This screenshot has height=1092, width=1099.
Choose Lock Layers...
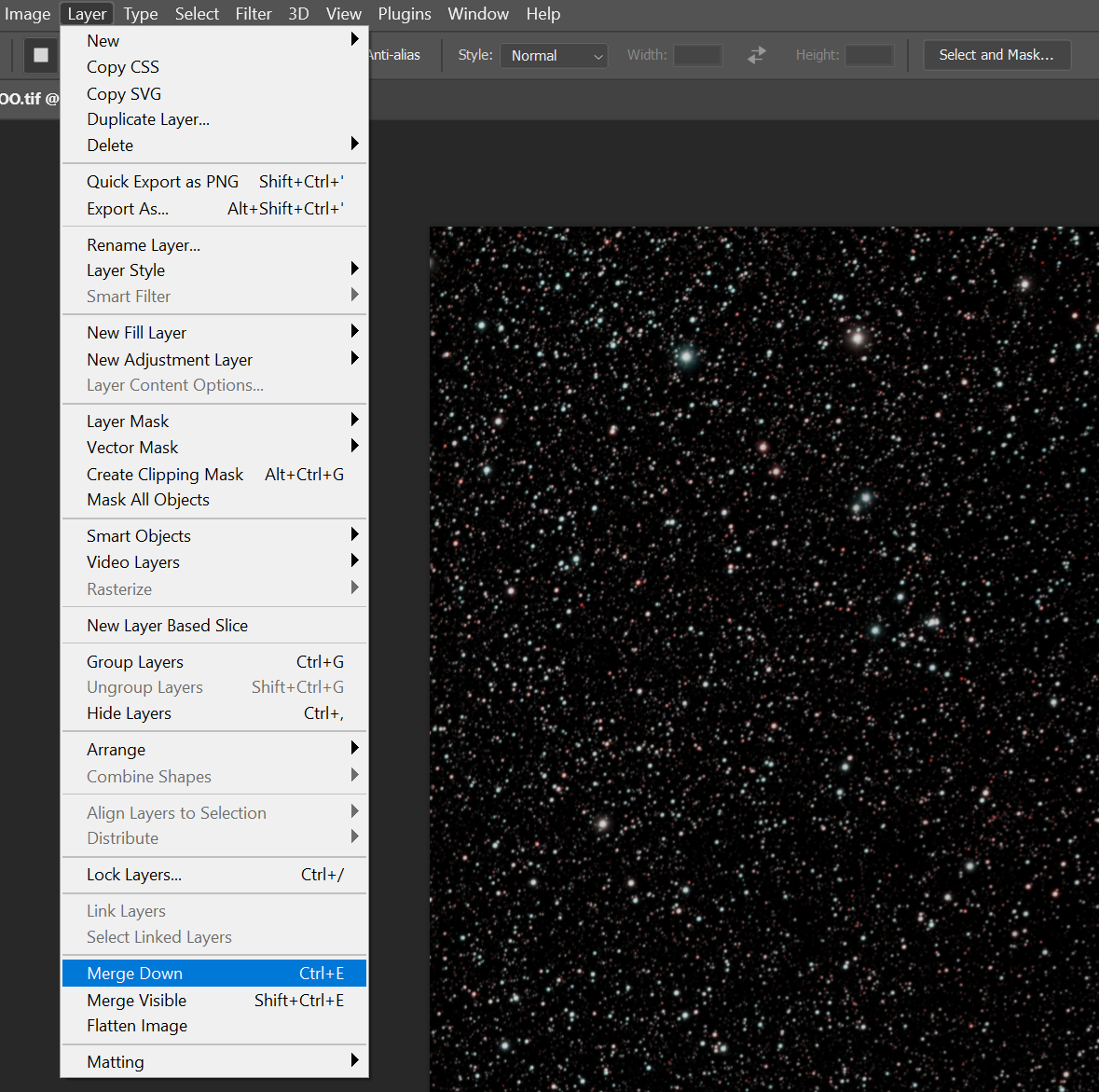(x=214, y=875)
